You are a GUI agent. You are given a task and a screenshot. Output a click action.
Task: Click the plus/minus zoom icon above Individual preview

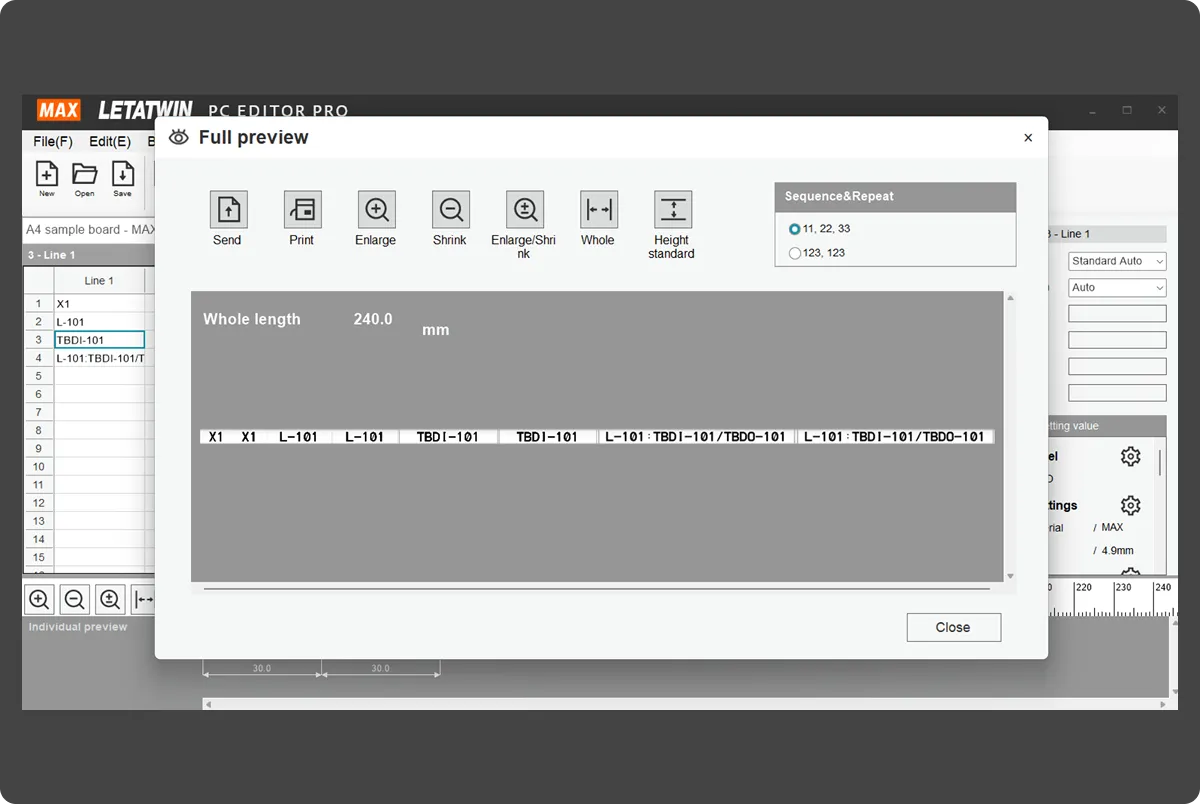tap(110, 600)
